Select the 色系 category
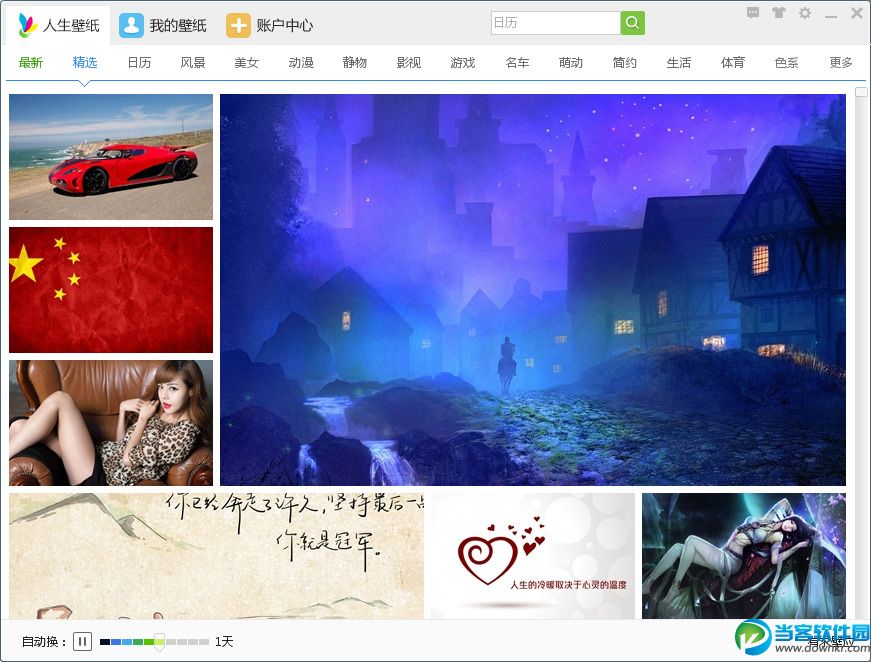This screenshot has width=871, height=662. pos(787,63)
